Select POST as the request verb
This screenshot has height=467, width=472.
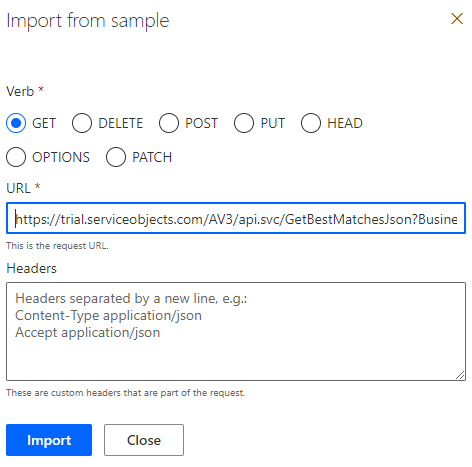[x=169, y=123]
